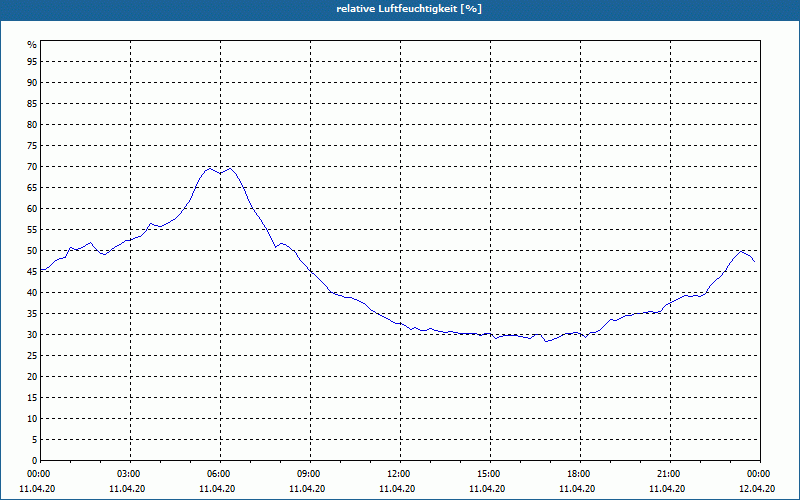Pick the 15:00 time label

[488, 474]
